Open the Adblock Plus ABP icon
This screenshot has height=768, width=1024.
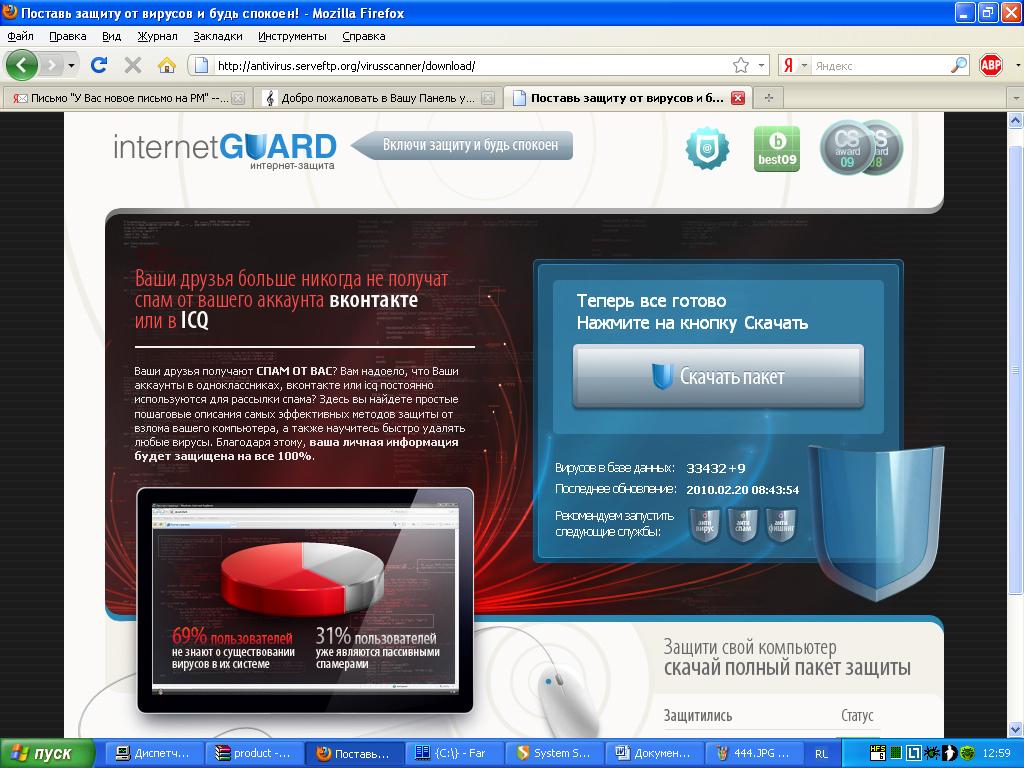(991, 65)
